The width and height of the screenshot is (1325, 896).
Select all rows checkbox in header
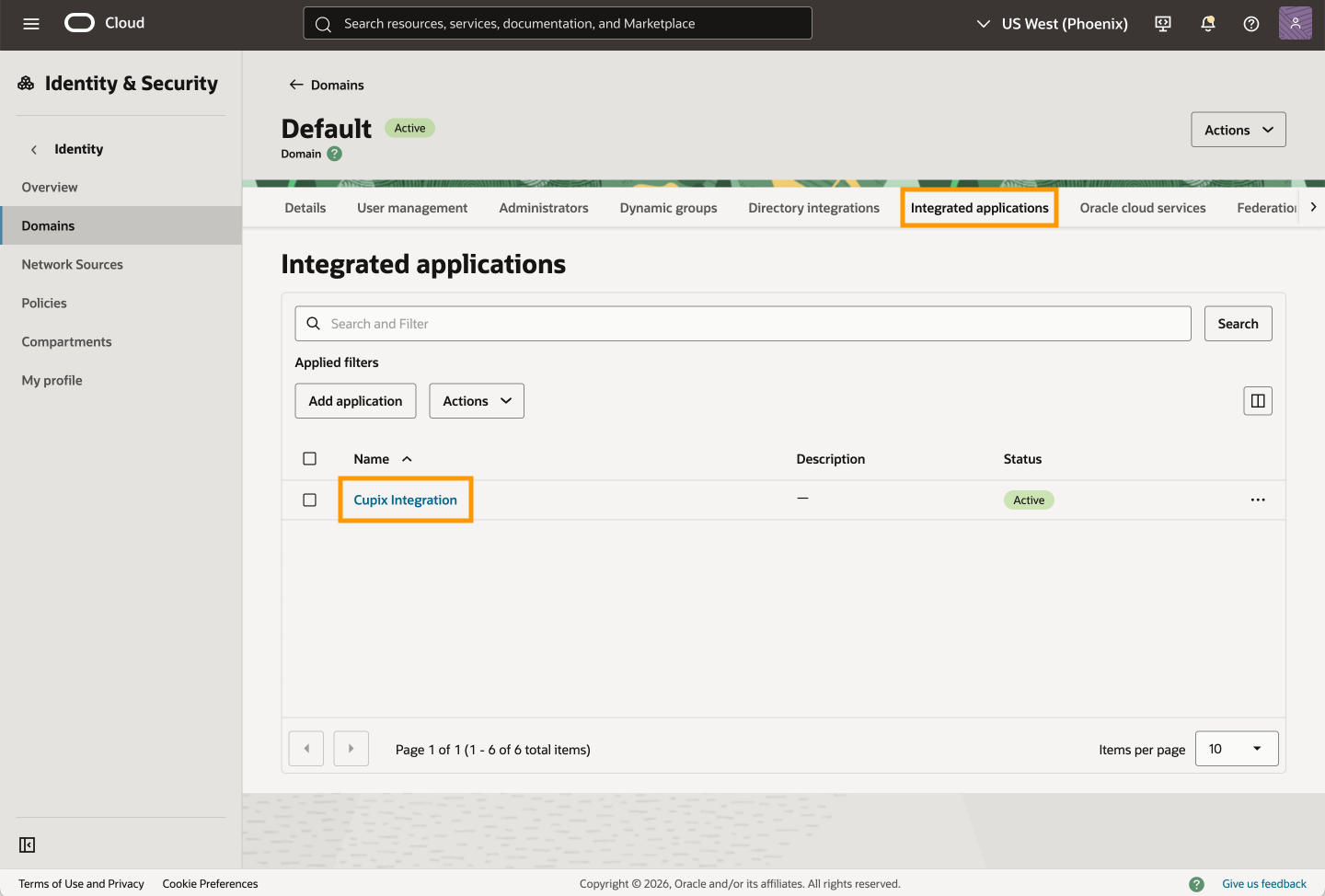coord(309,459)
